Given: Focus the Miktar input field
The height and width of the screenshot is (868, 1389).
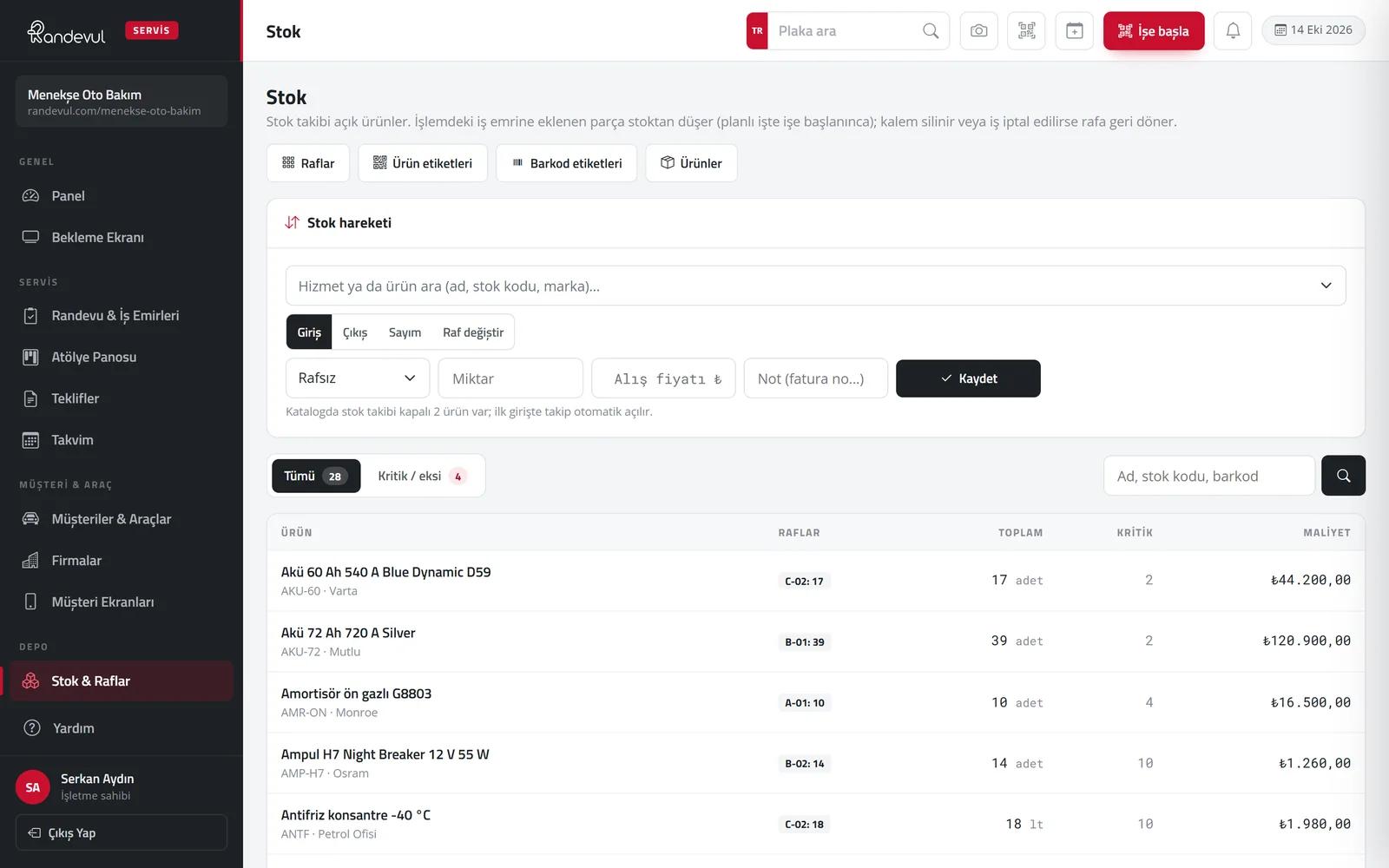Looking at the screenshot, I should [x=510, y=378].
